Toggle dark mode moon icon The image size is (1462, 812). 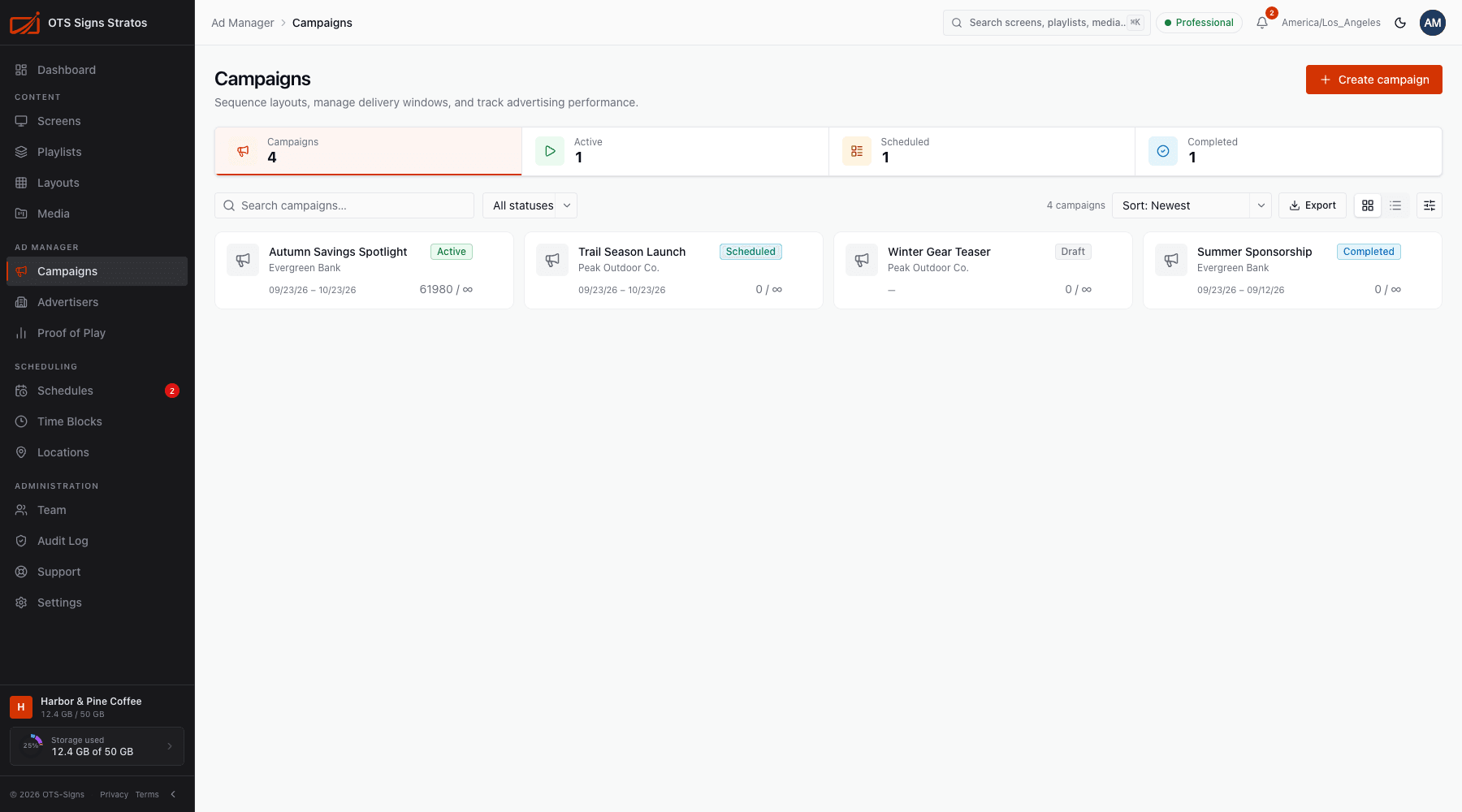tap(1400, 23)
